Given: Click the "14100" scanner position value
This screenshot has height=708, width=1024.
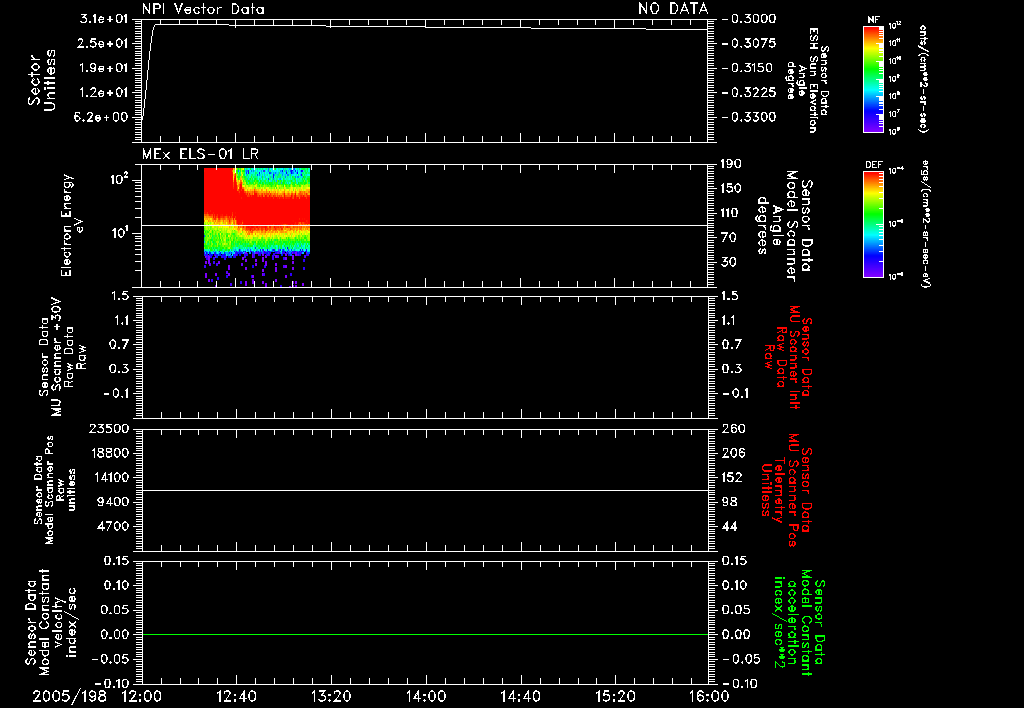Looking at the screenshot, I should (x=108, y=477).
